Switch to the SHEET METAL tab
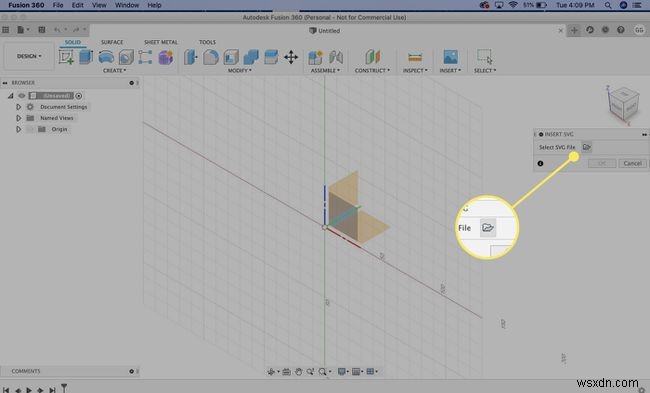650x393 pixels. [161, 42]
